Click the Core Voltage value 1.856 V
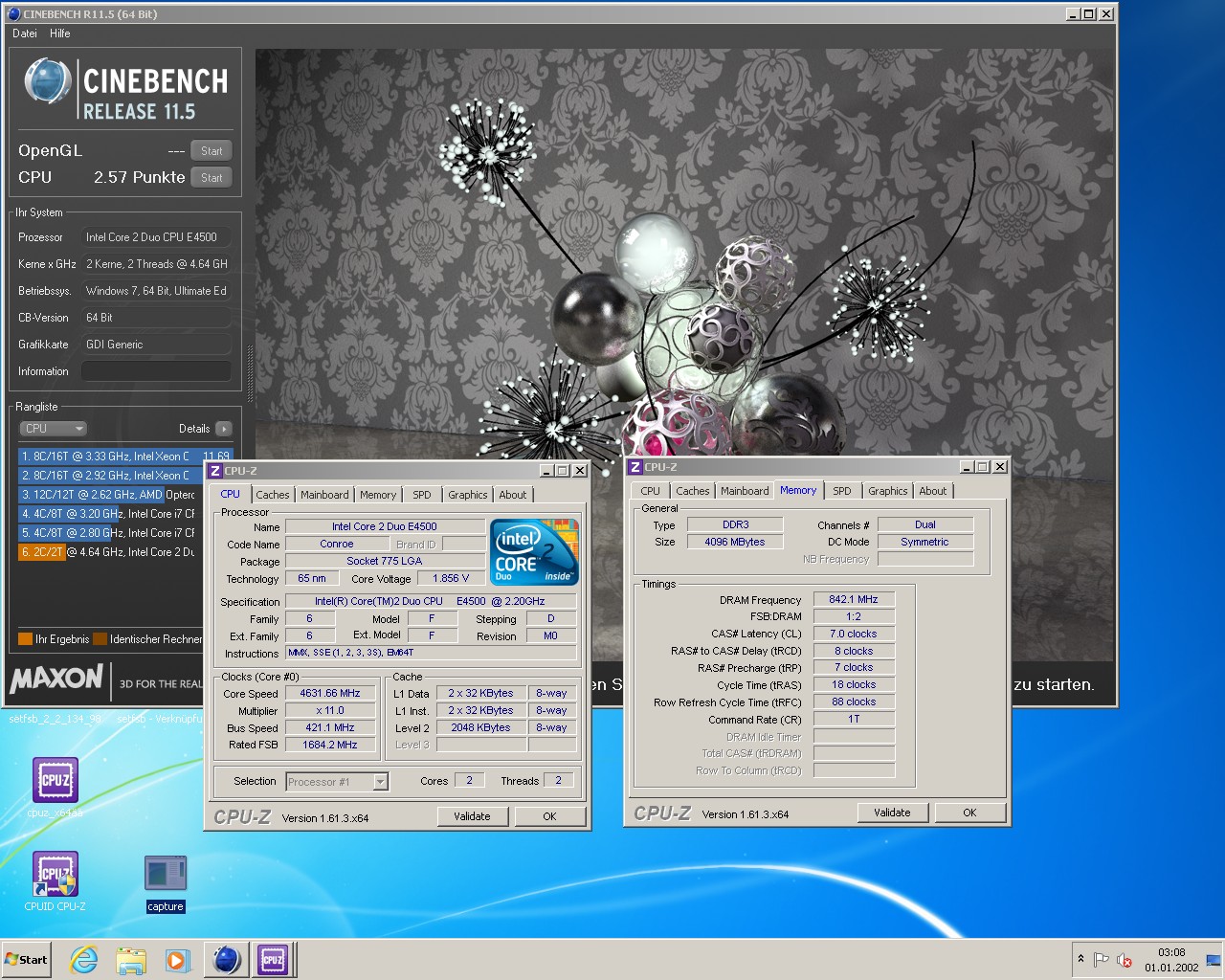The height and width of the screenshot is (980, 1225). tap(451, 579)
